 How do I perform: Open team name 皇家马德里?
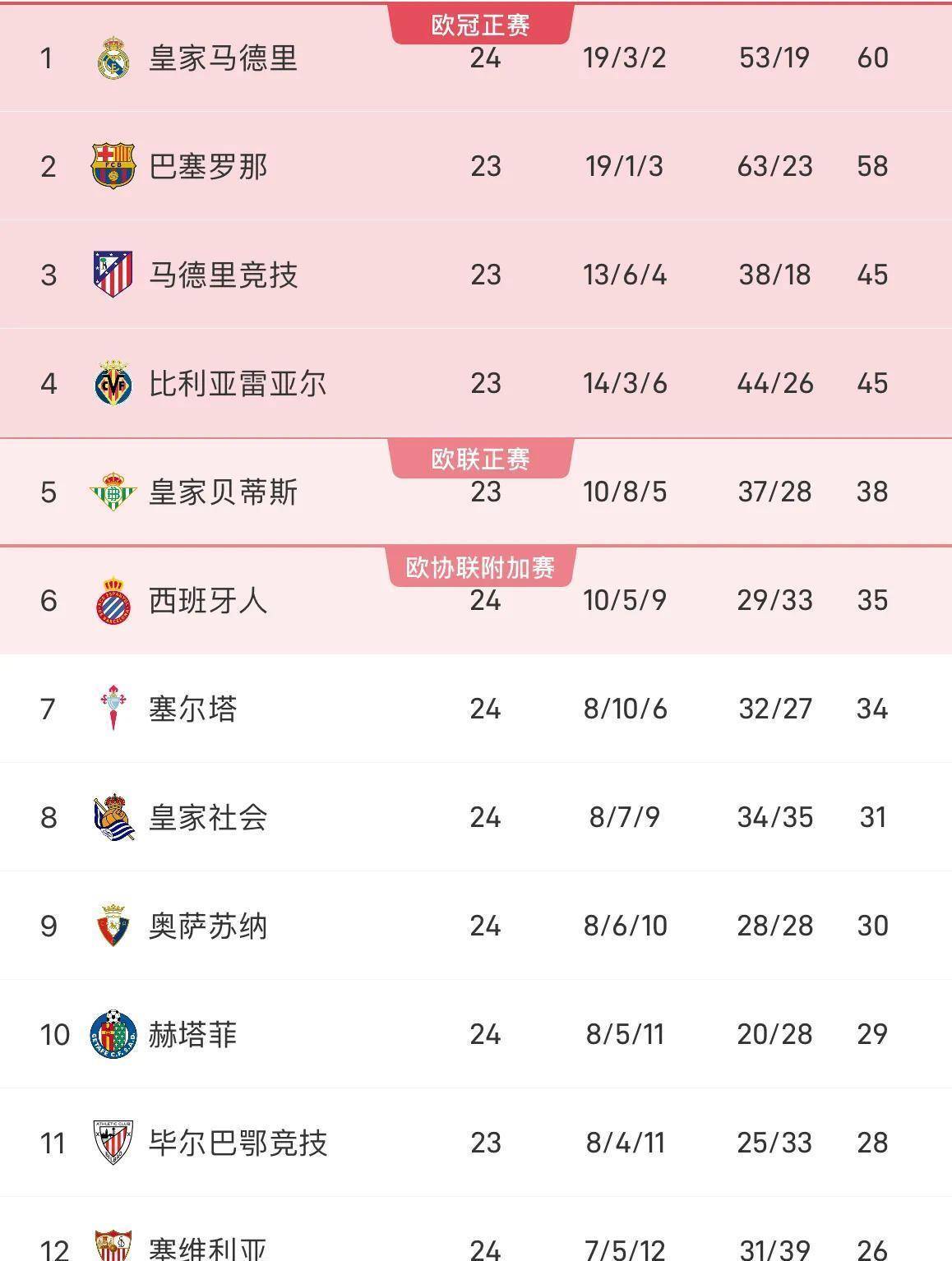point(223,58)
